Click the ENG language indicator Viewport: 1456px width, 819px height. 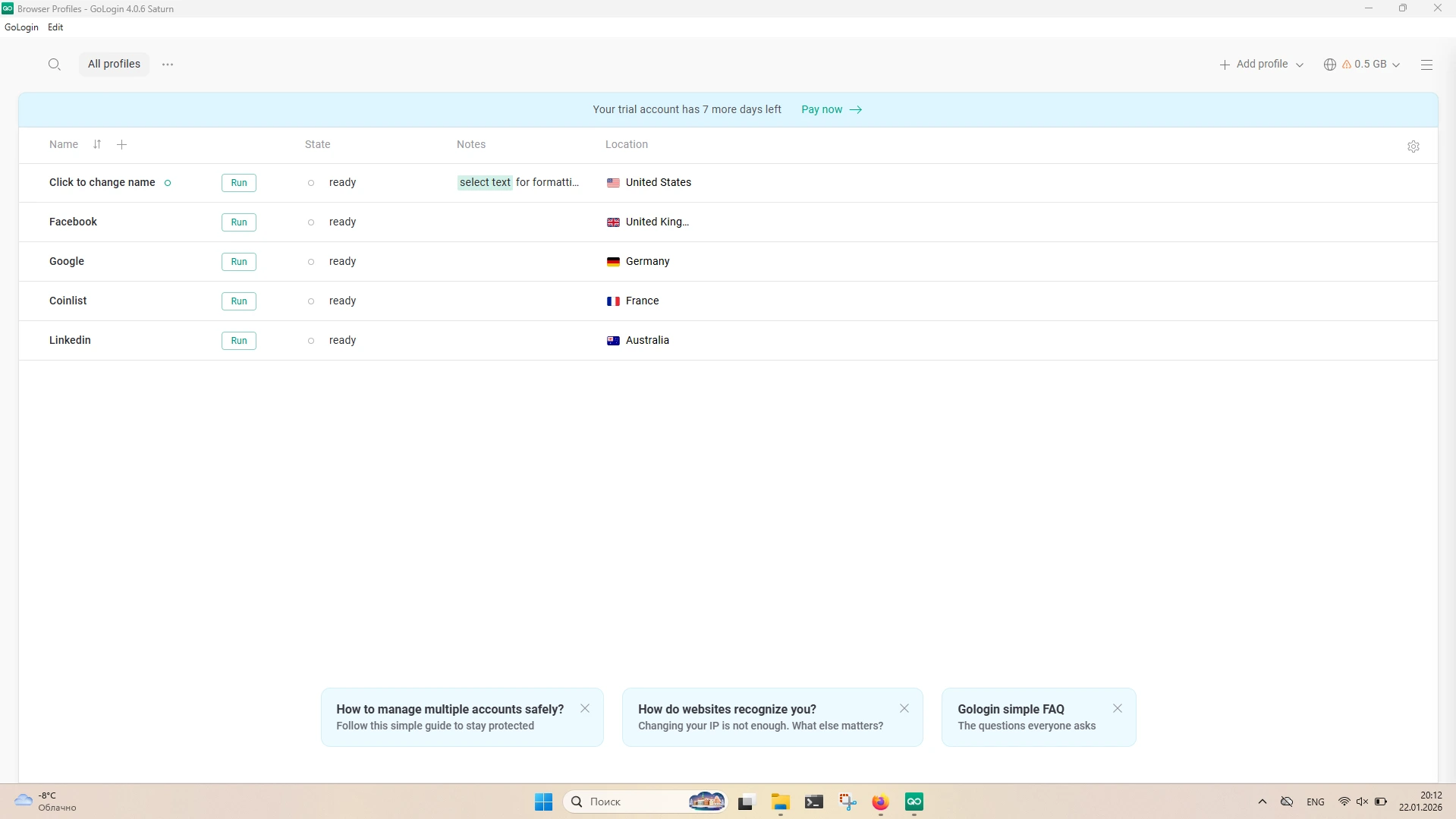[1316, 802]
